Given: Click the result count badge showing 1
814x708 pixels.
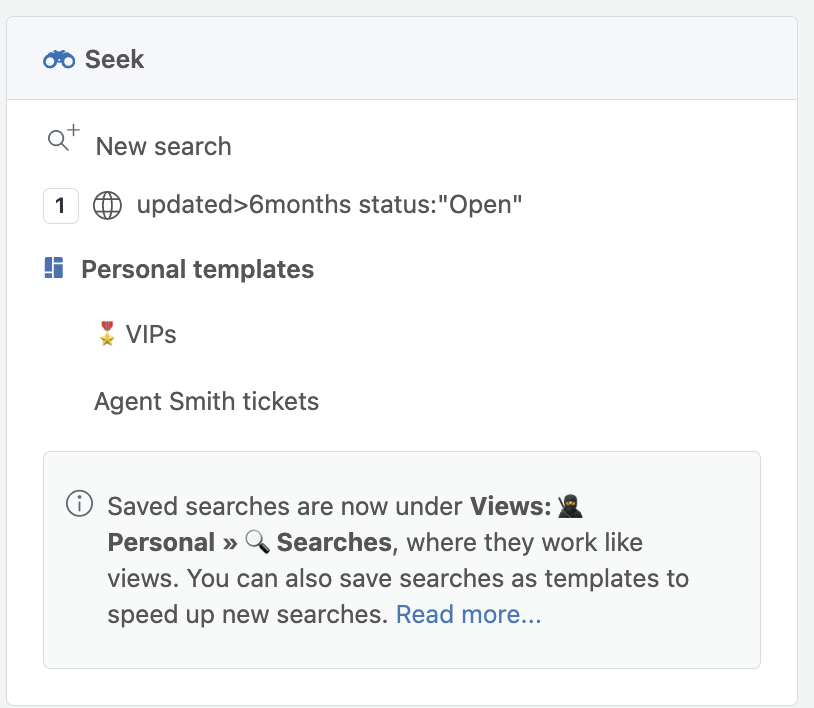Looking at the screenshot, I should point(61,206).
